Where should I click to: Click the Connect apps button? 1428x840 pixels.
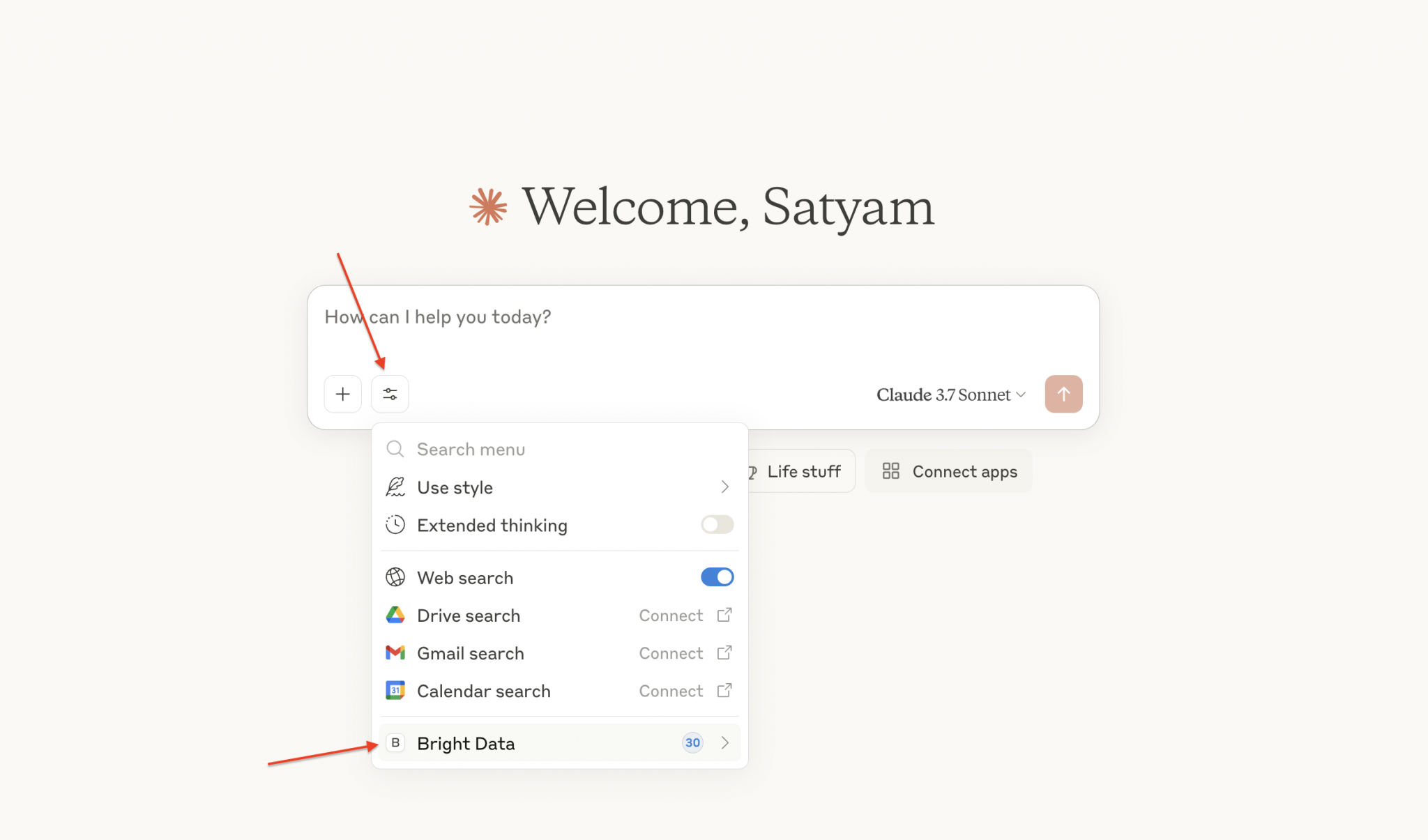tap(949, 471)
